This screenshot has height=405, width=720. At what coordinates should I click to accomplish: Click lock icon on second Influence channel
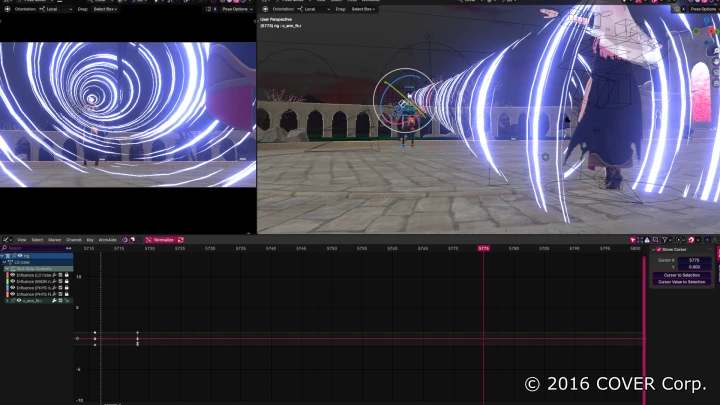[67, 281]
